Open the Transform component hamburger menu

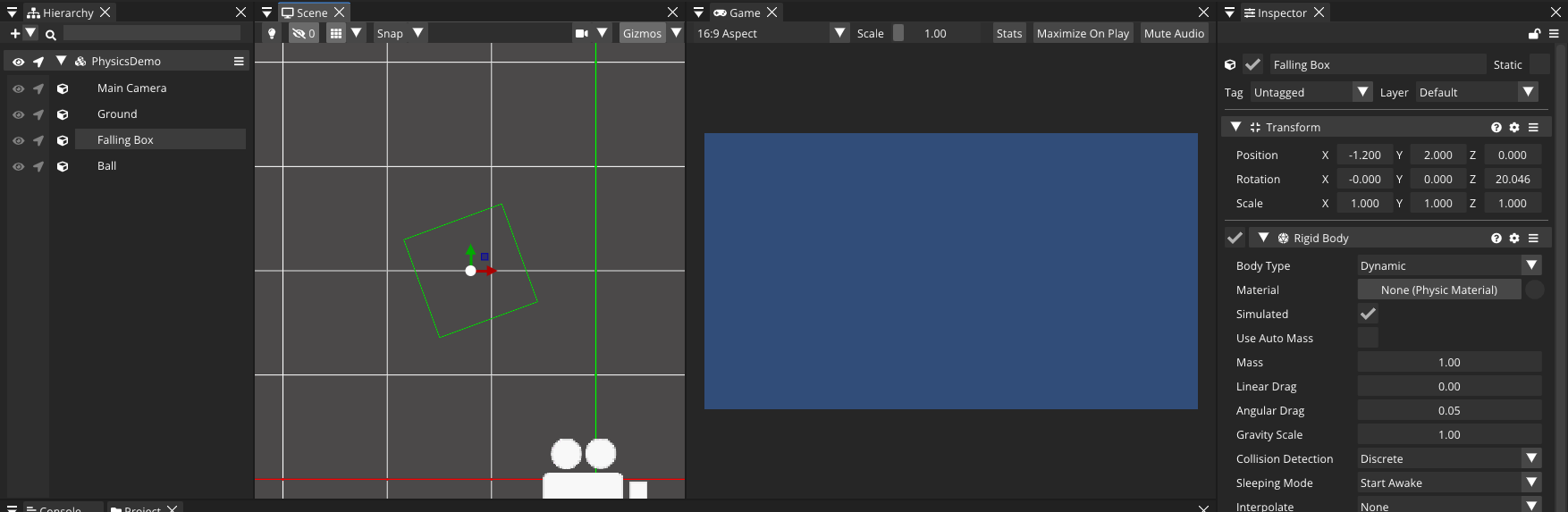[1533, 128]
